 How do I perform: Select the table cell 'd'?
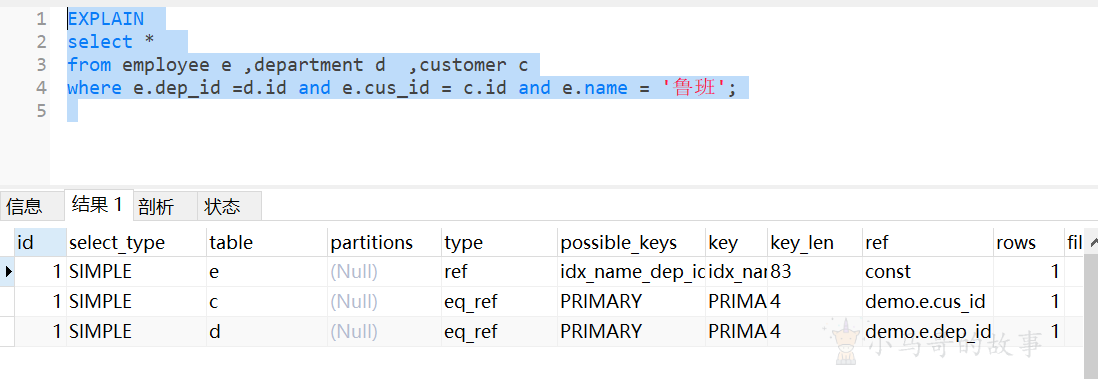(267, 331)
